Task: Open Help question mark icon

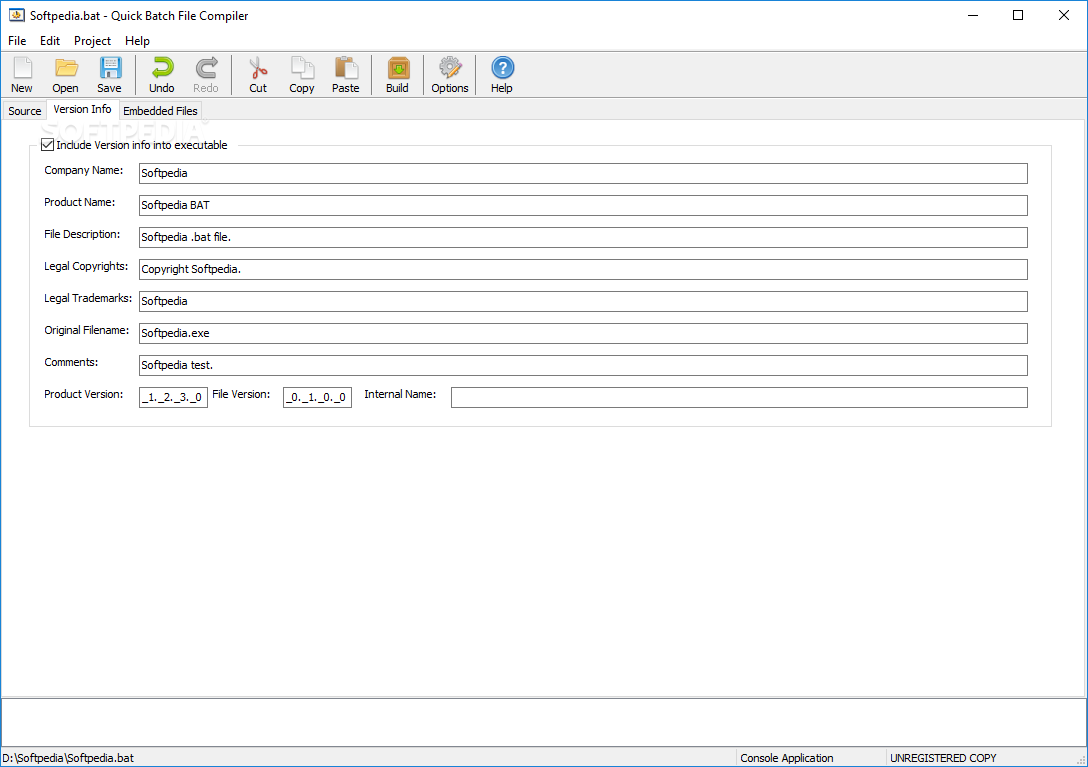Action: tap(502, 74)
